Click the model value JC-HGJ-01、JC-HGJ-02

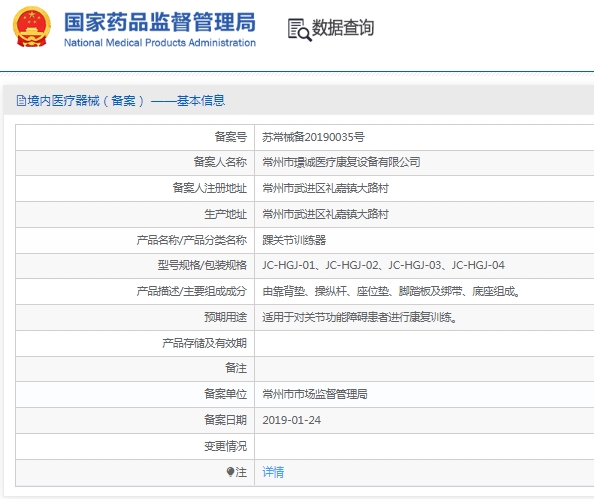pyautogui.click(x=383, y=265)
